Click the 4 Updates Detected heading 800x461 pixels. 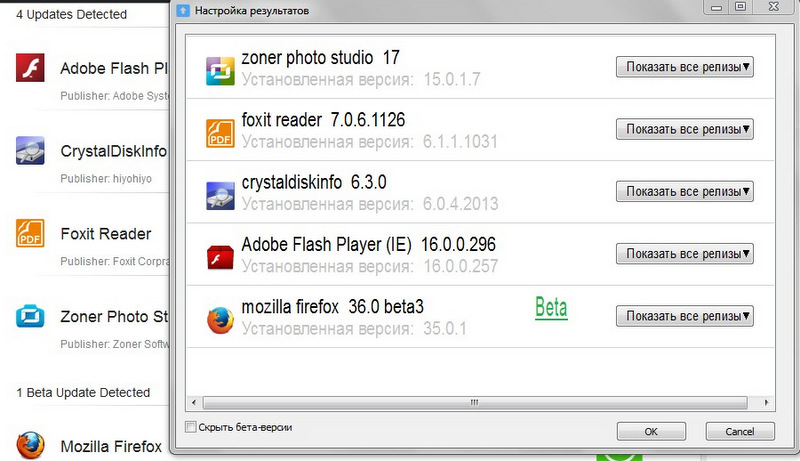71,14
